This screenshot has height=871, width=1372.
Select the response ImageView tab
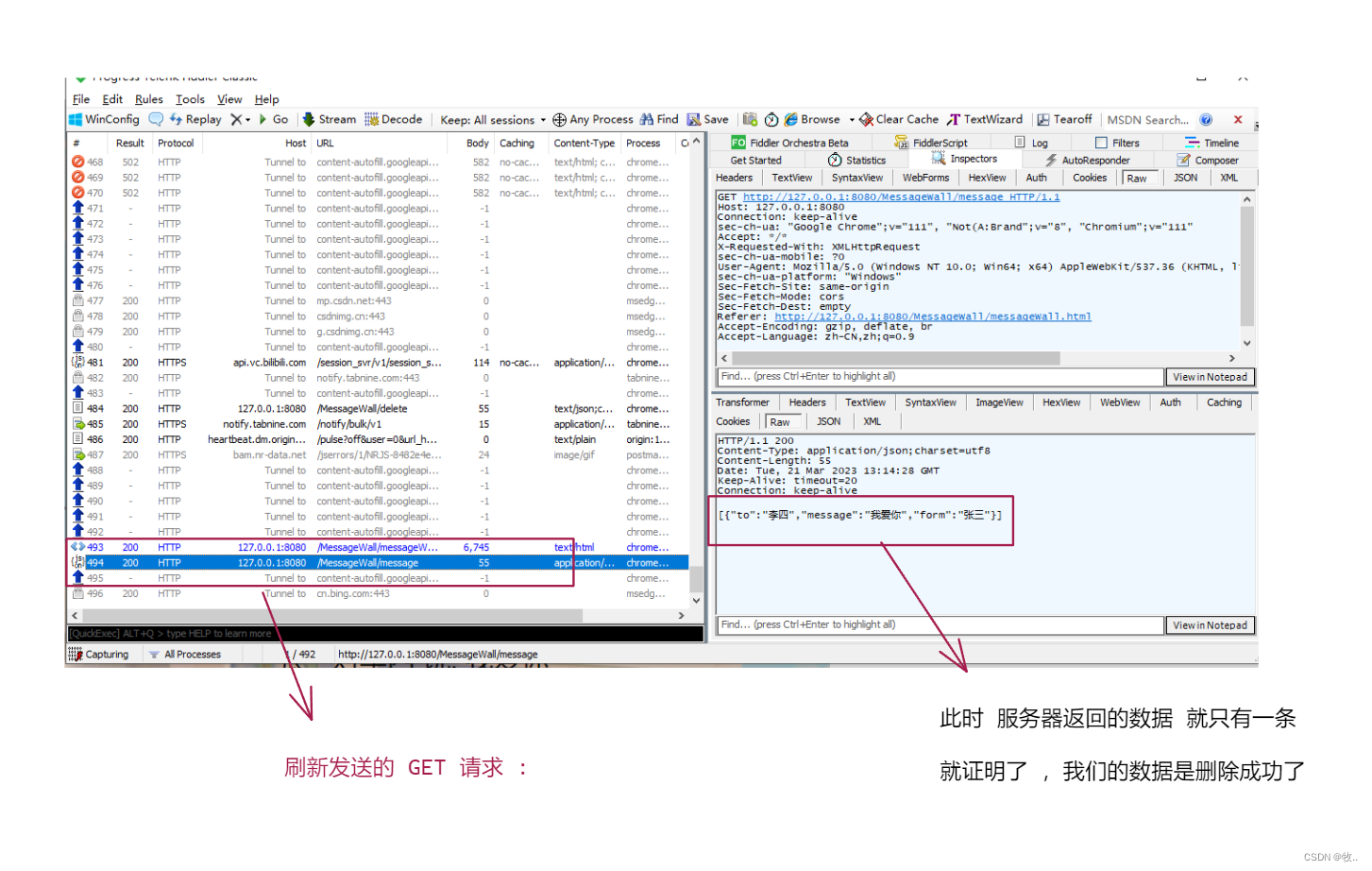pyautogui.click(x=999, y=402)
